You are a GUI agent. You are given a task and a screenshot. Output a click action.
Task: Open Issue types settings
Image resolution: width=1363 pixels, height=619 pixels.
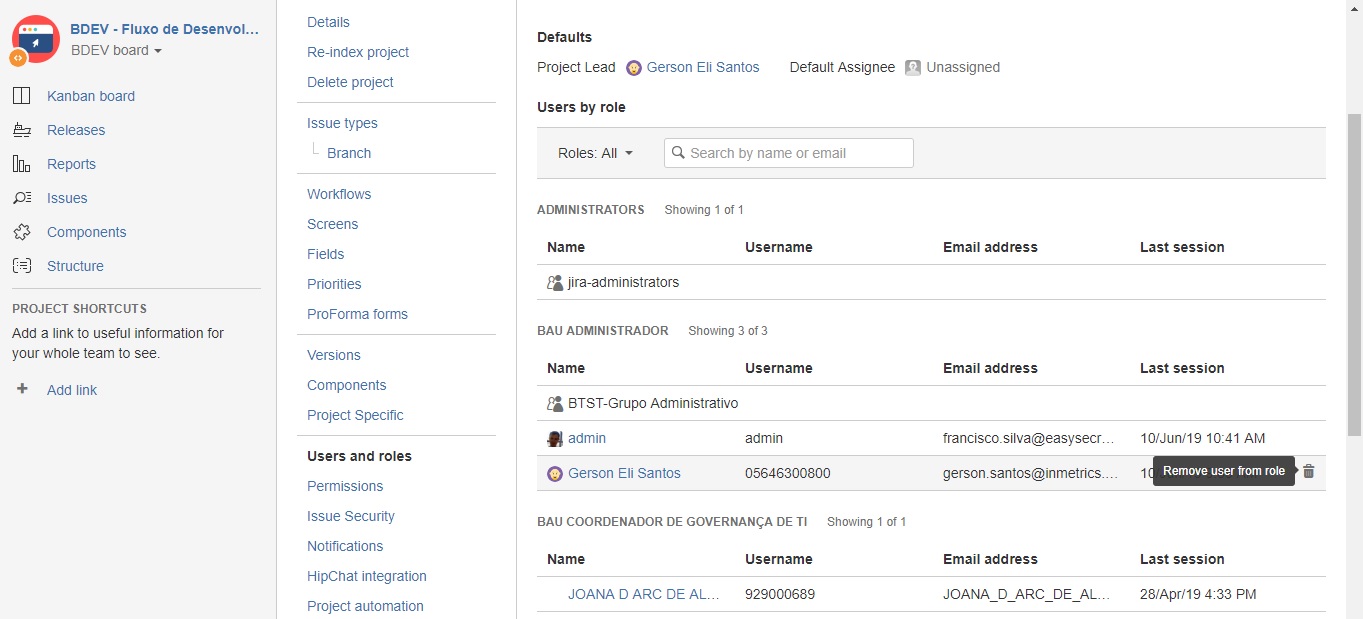click(x=342, y=123)
